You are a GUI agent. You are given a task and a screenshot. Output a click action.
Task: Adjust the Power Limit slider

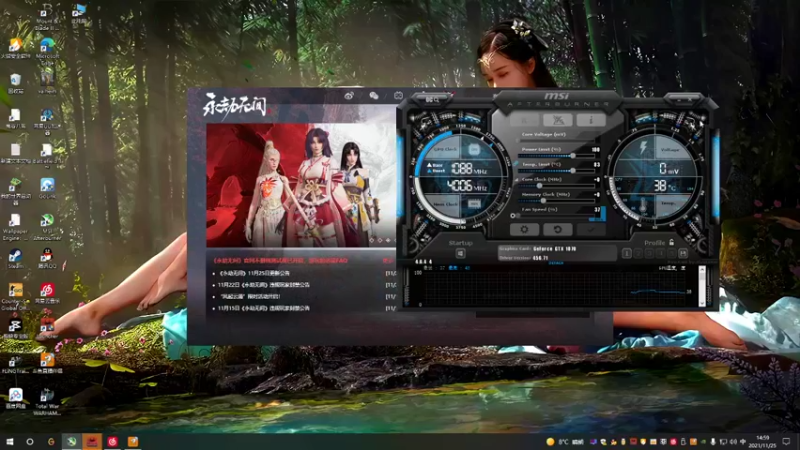coord(555,156)
